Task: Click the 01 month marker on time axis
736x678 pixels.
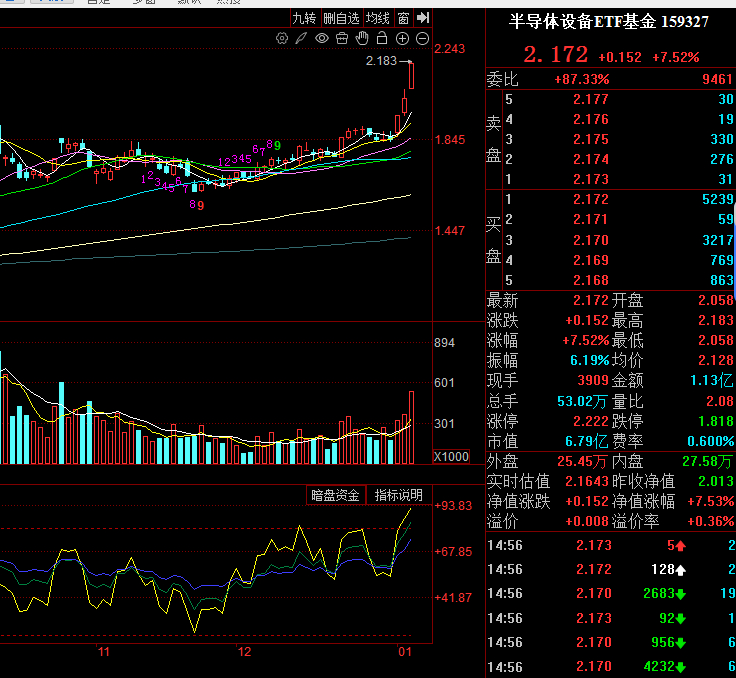Action: (405, 652)
